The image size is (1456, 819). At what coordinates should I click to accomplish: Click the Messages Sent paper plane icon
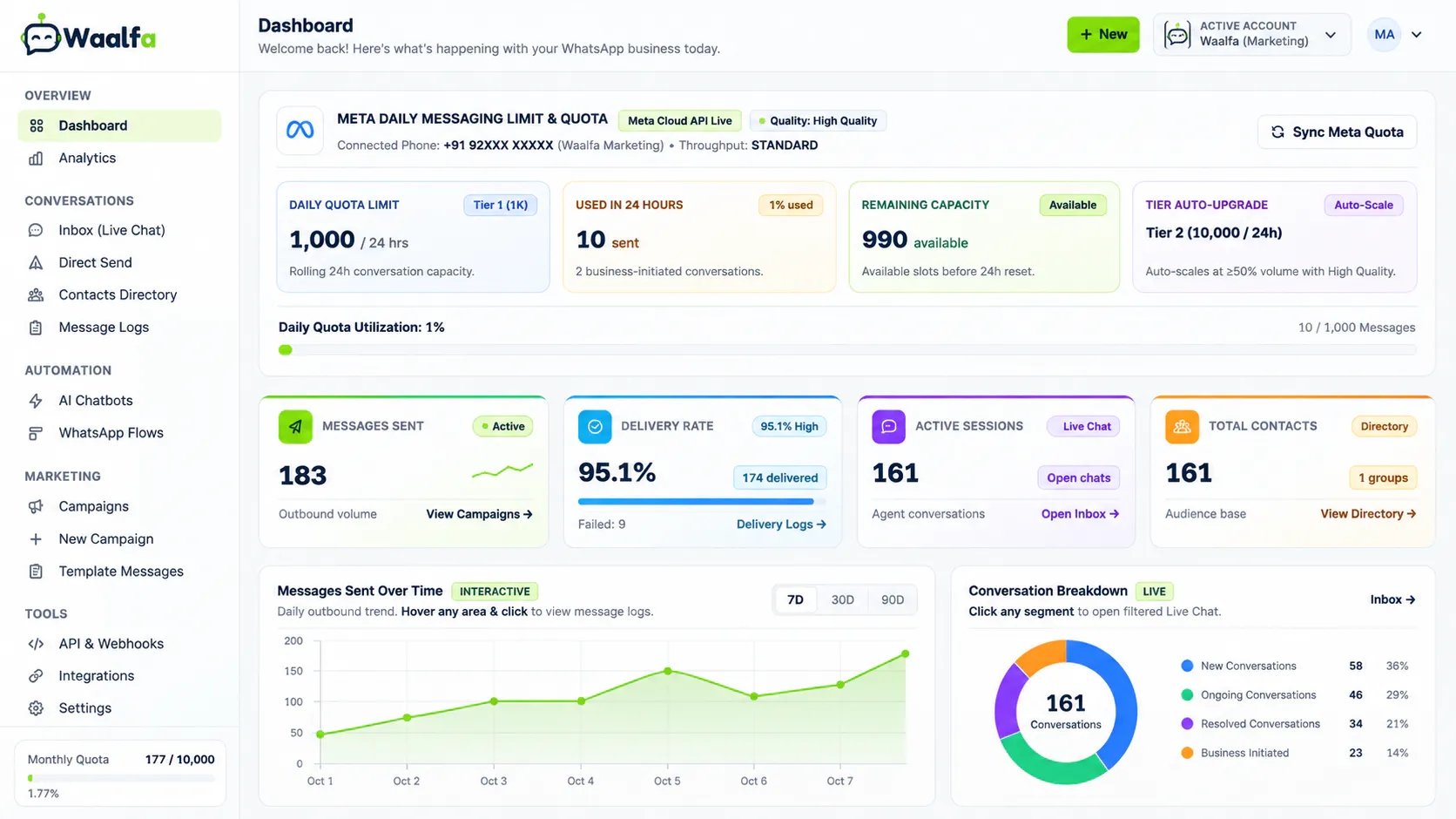[x=295, y=426]
